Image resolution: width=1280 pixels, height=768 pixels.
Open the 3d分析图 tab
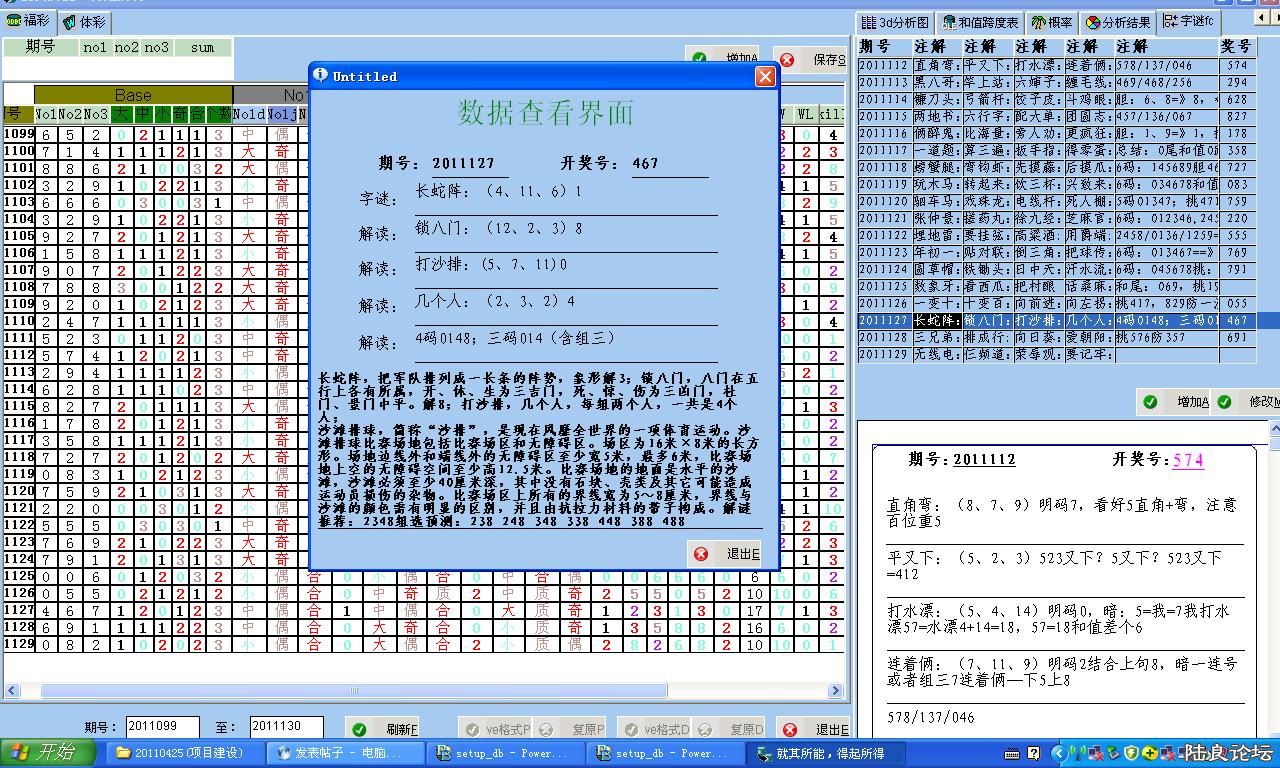(895, 22)
